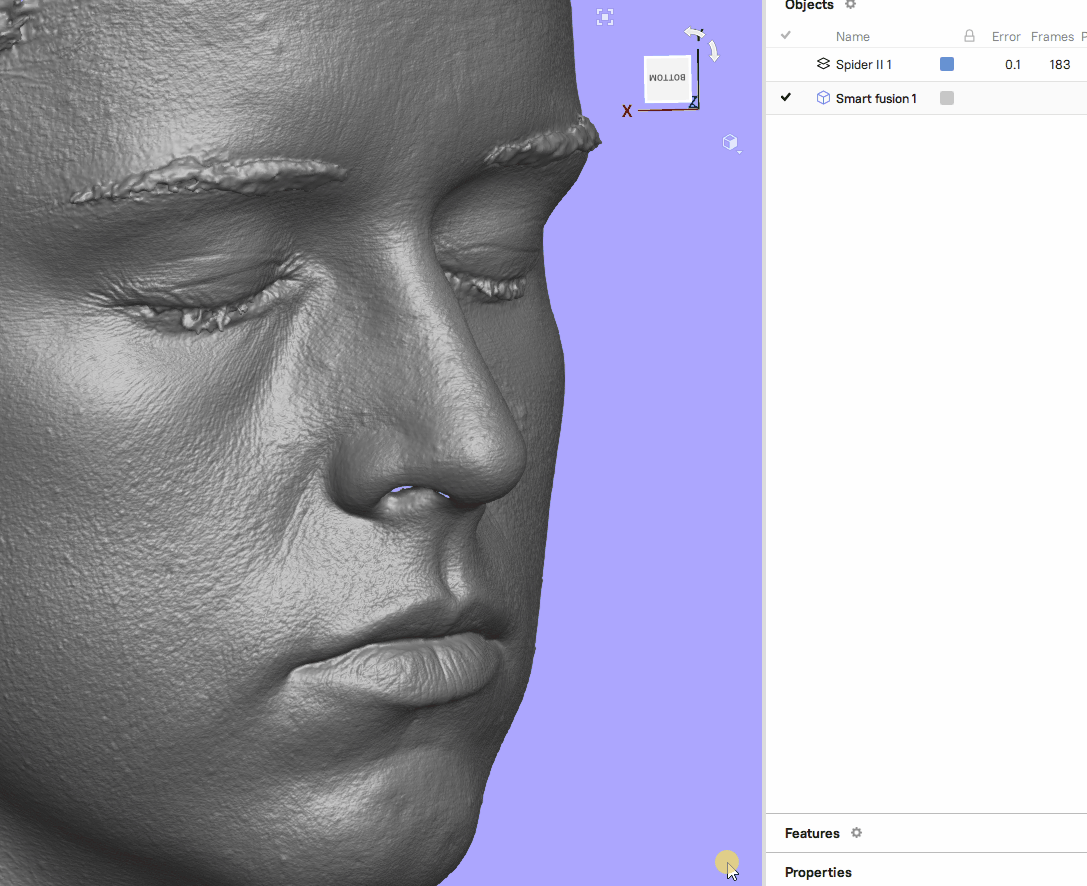Viewport: 1087px width, 886px height.
Task: Enable visibility checkmark for Spider II 1
Action: coord(786,64)
